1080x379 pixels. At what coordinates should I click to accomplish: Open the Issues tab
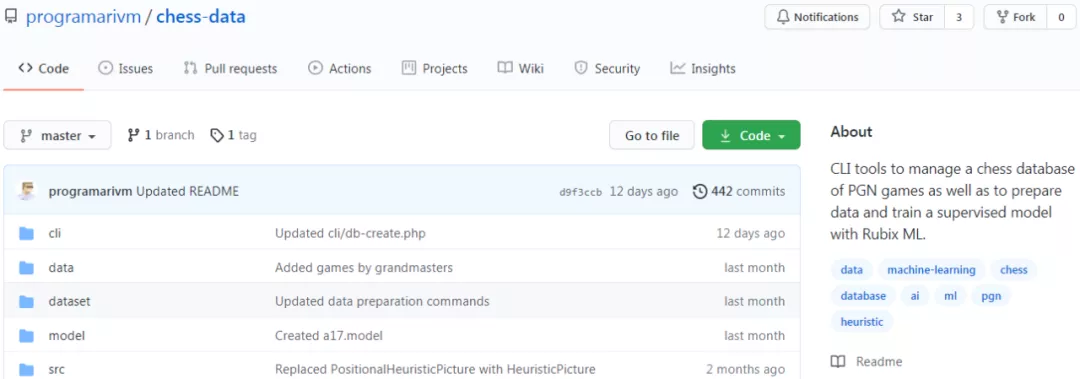[125, 68]
